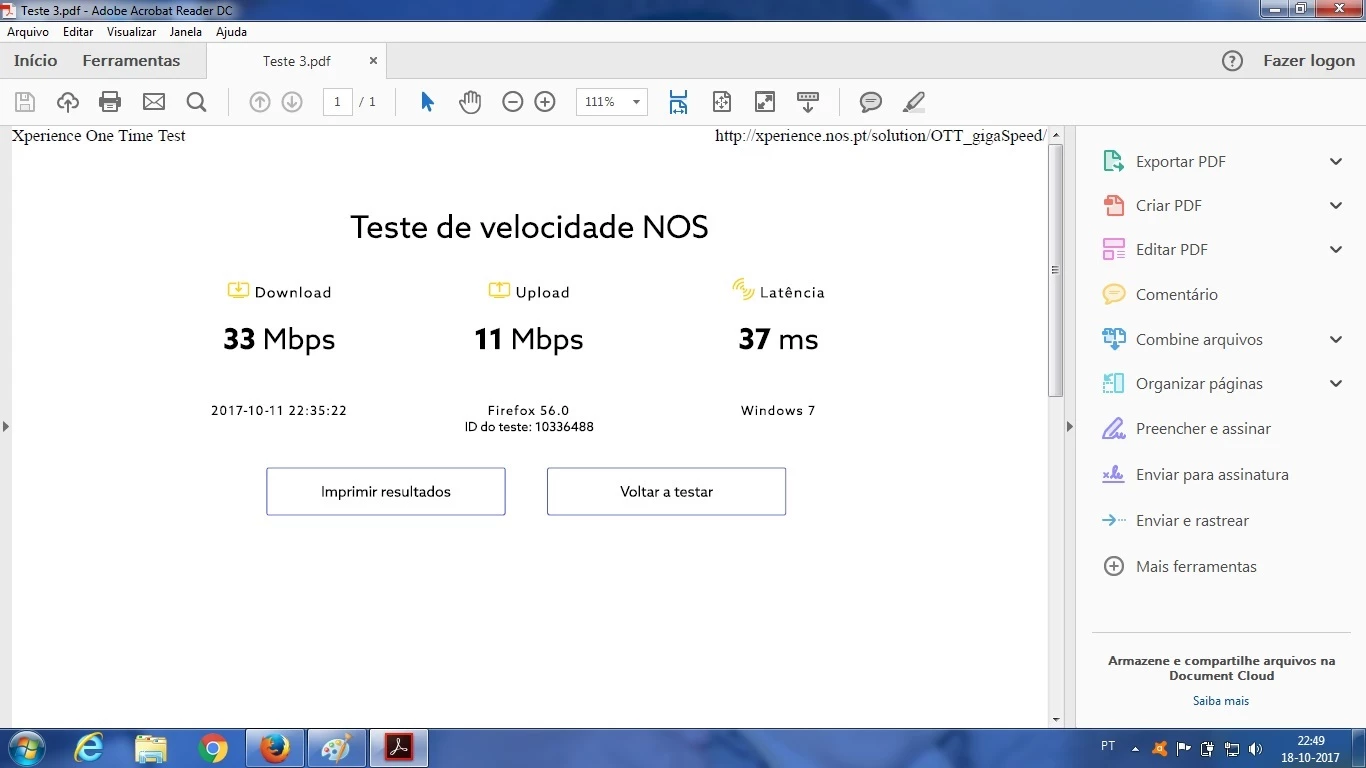Click the xperience.nos.pt URL in the page header
1366x768 pixels.
tap(881, 136)
